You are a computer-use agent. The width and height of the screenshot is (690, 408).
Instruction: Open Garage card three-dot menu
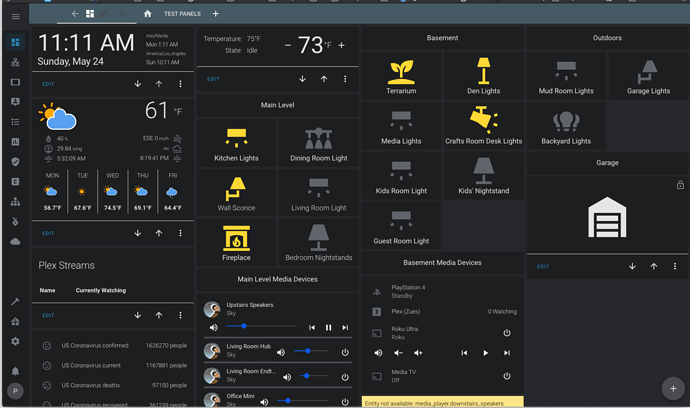pos(675,266)
